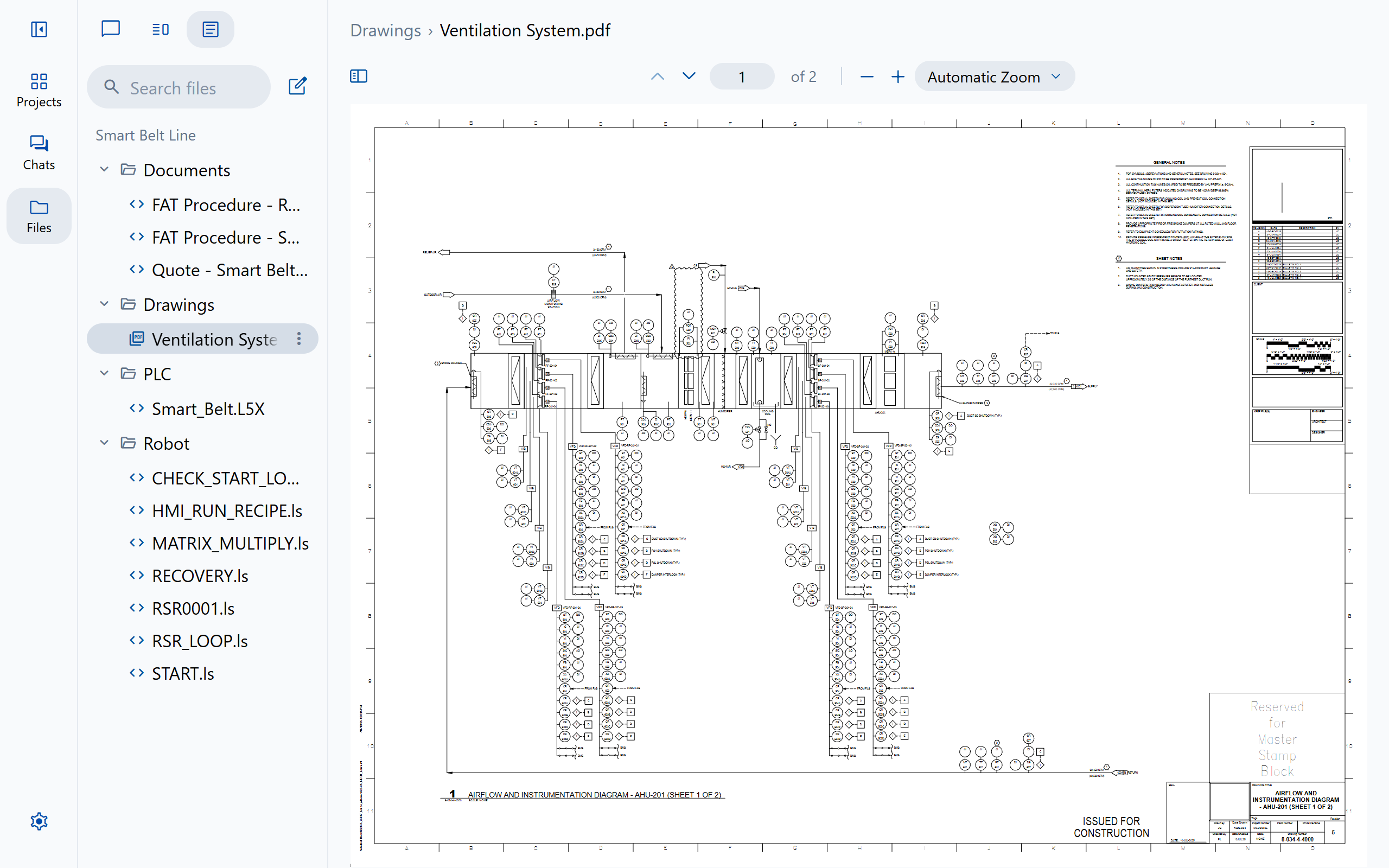The image size is (1389, 868).
Task: Open Files in the sidebar
Action: [39, 216]
